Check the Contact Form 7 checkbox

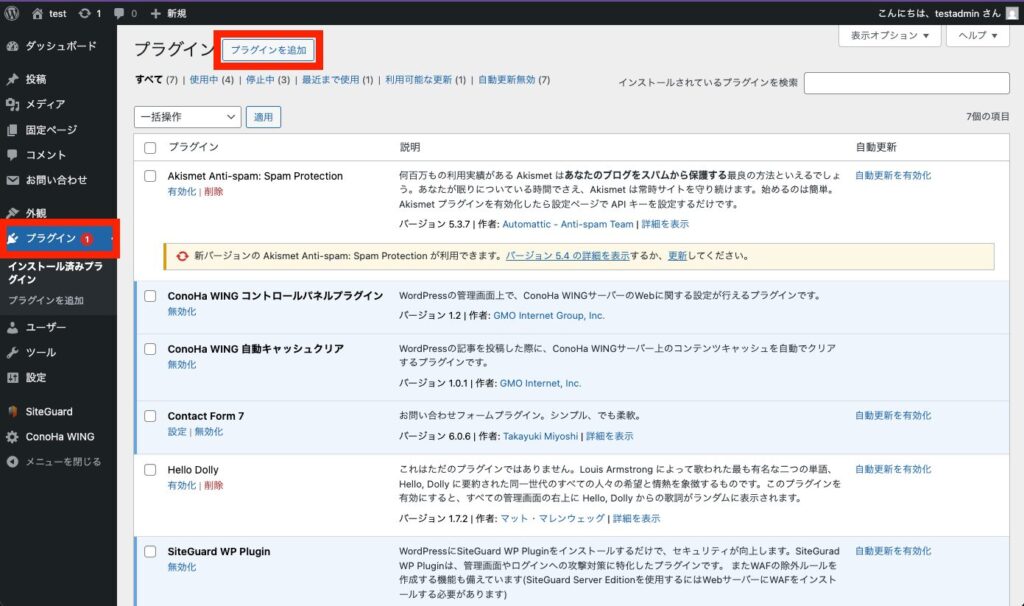point(150,416)
